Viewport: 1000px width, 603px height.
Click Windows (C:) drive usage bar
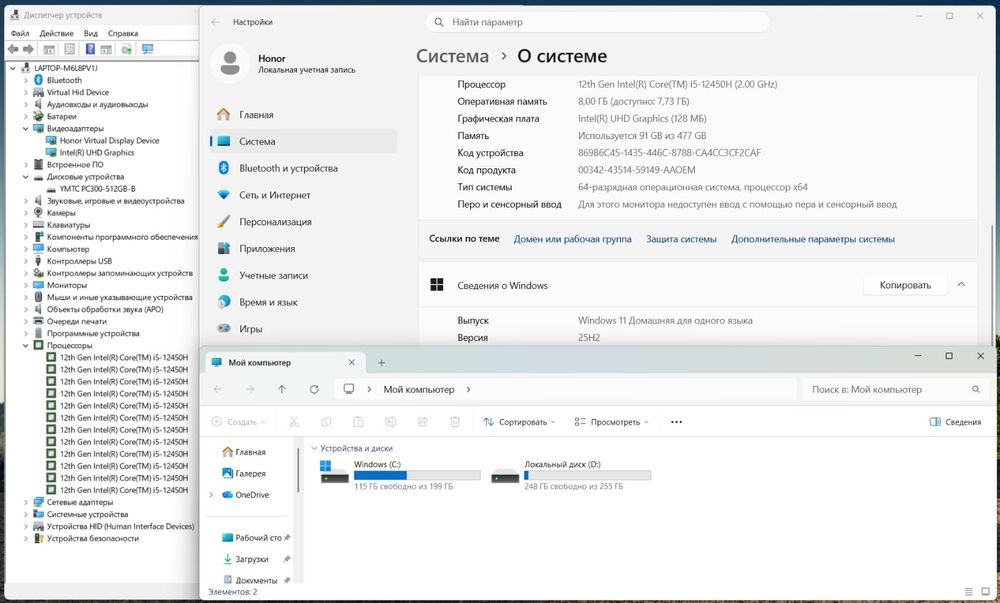[x=417, y=476]
